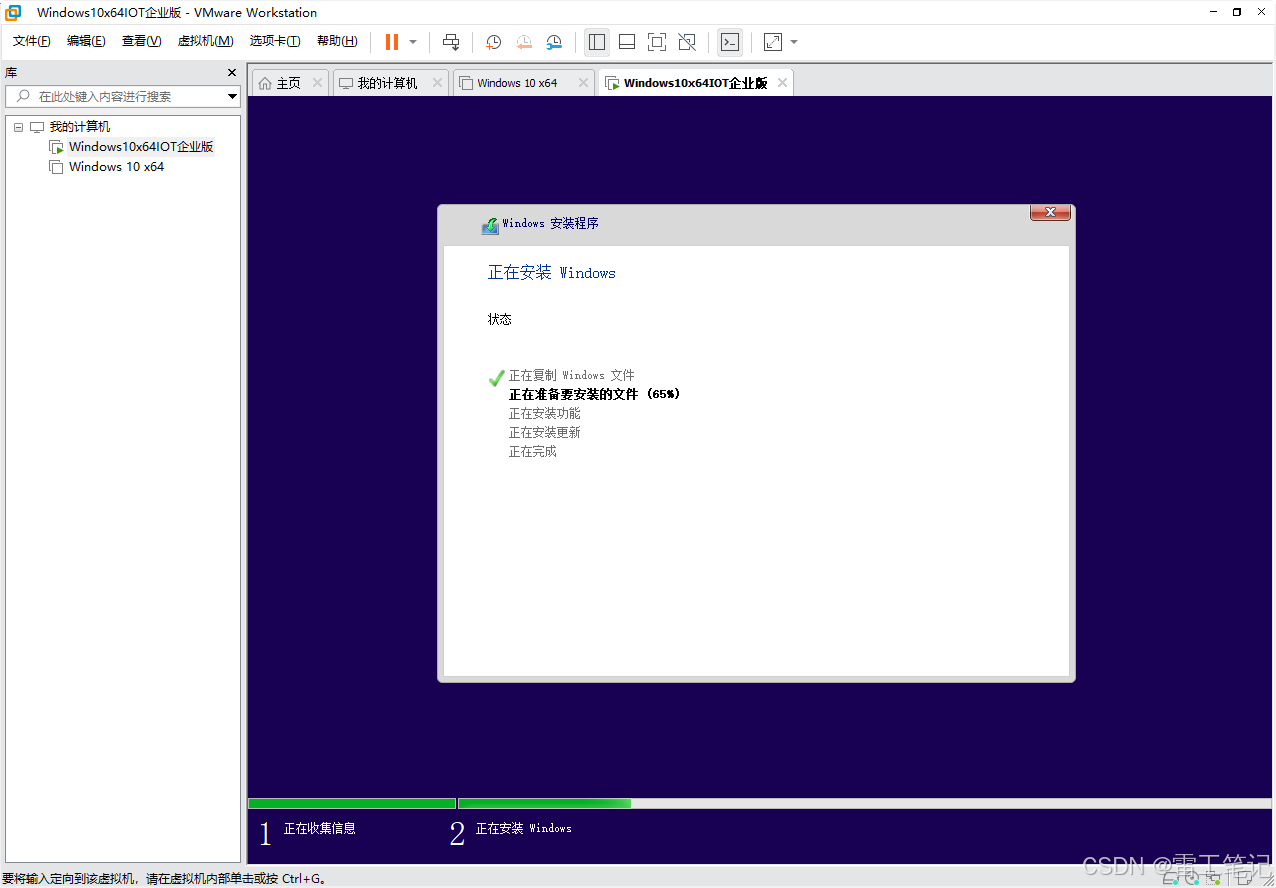
Task: Collapse the 我的计算机 tree node
Action: pyautogui.click(x=18, y=127)
